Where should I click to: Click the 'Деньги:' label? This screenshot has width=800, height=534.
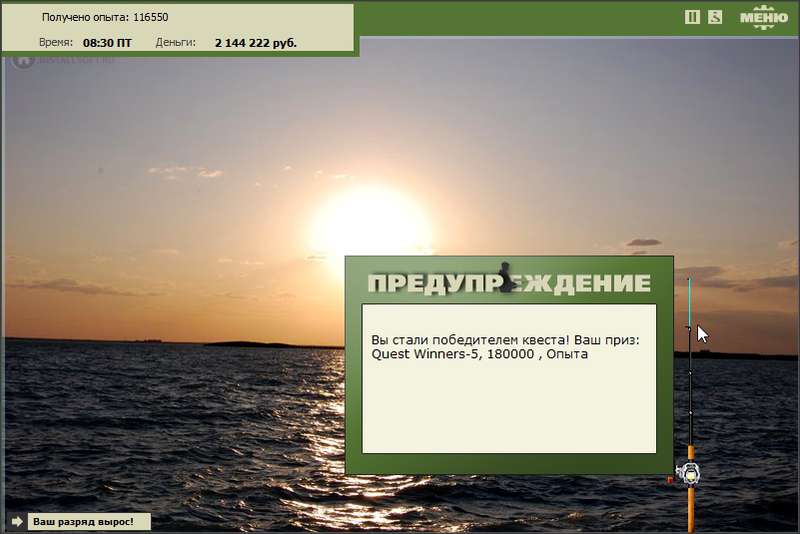point(176,42)
